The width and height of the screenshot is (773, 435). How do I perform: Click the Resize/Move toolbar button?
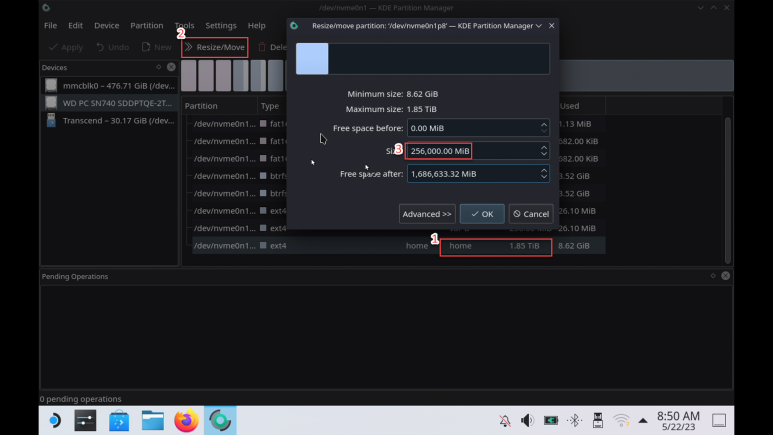coord(214,47)
